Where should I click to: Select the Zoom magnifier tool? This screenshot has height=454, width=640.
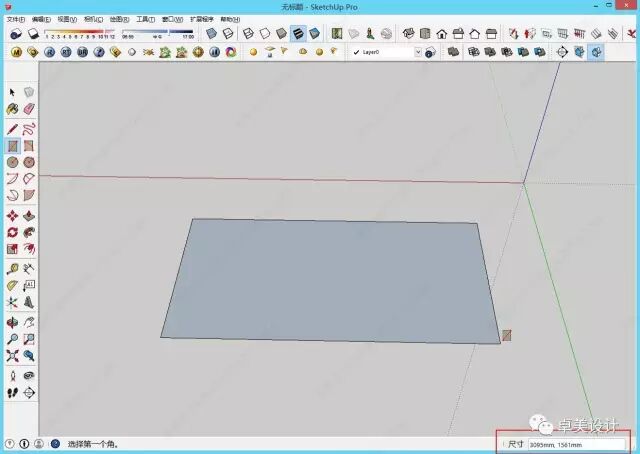(x=12, y=339)
